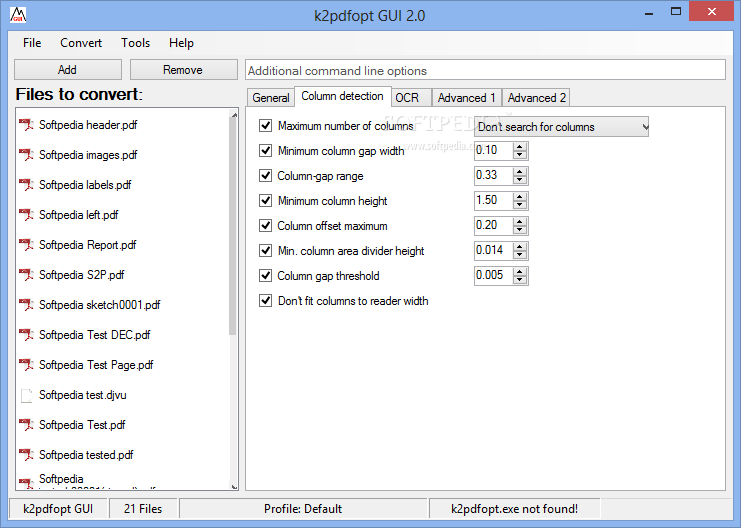Click Additional command line options field

tap(485, 70)
